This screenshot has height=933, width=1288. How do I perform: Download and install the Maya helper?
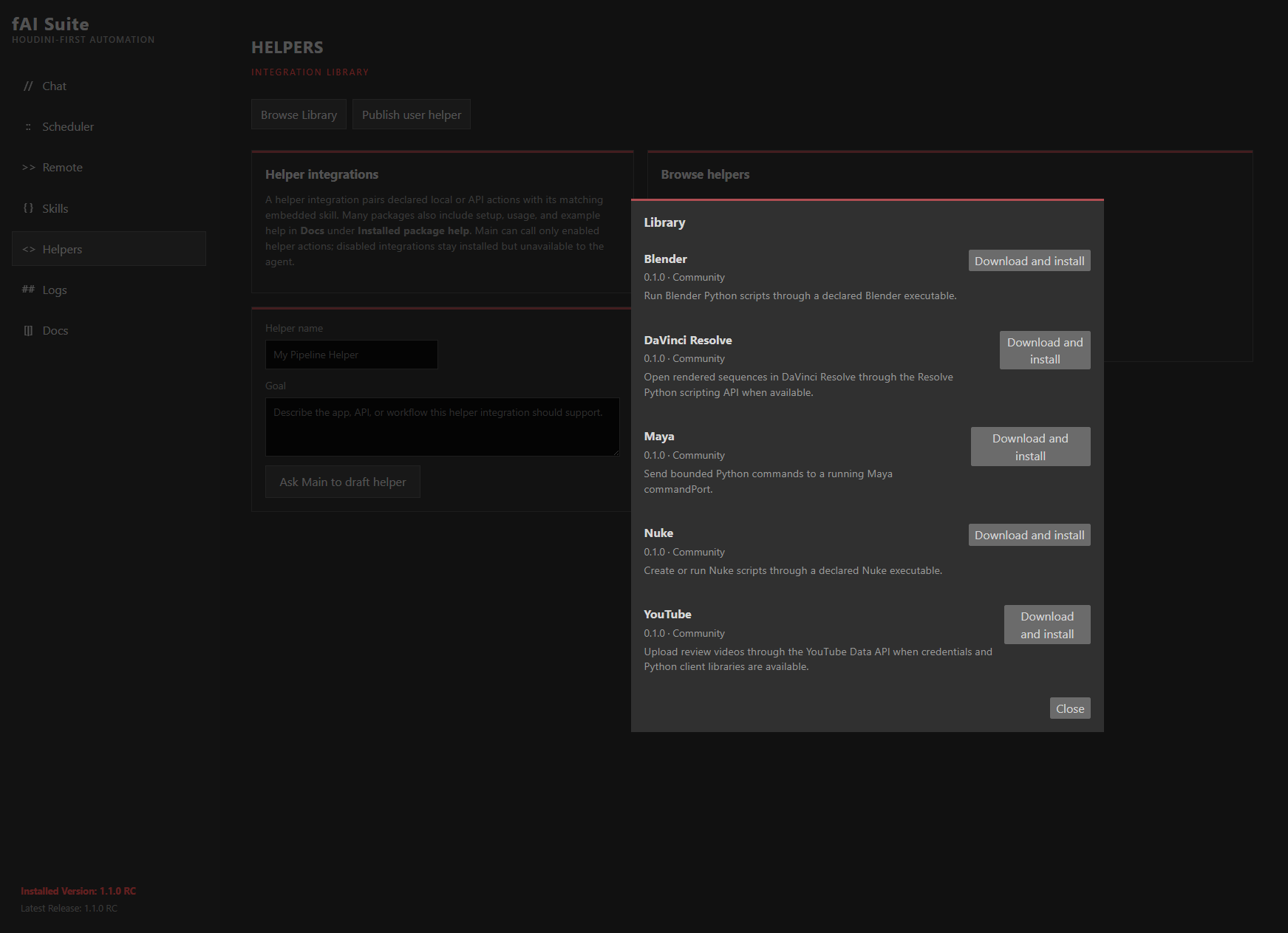(x=1030, y=447)
